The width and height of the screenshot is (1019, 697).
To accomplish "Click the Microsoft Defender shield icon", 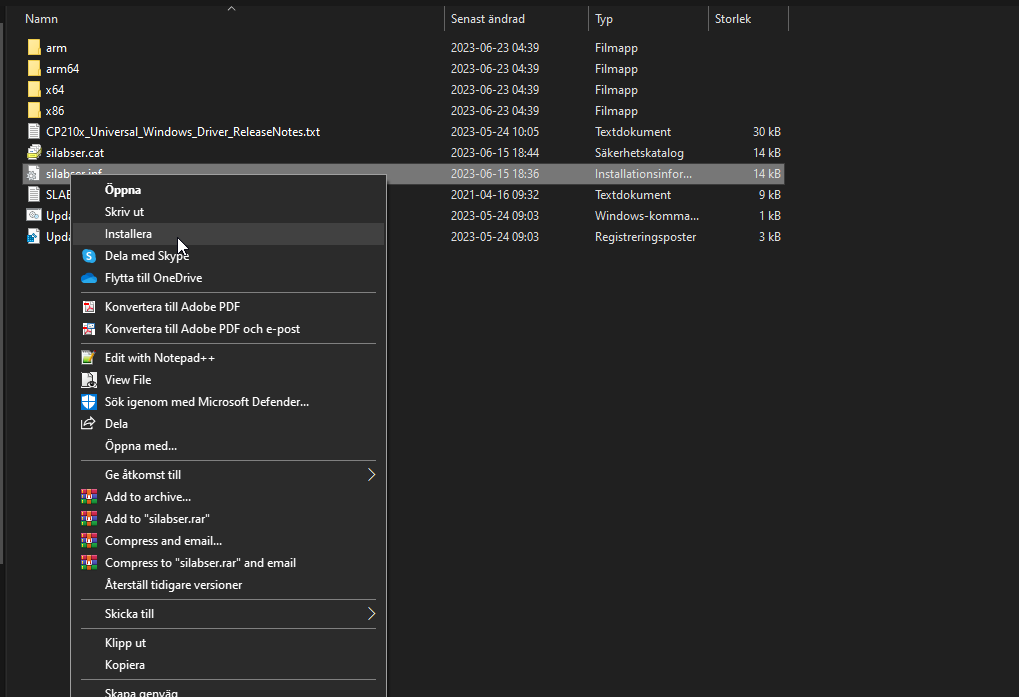I will pos(89,402).
